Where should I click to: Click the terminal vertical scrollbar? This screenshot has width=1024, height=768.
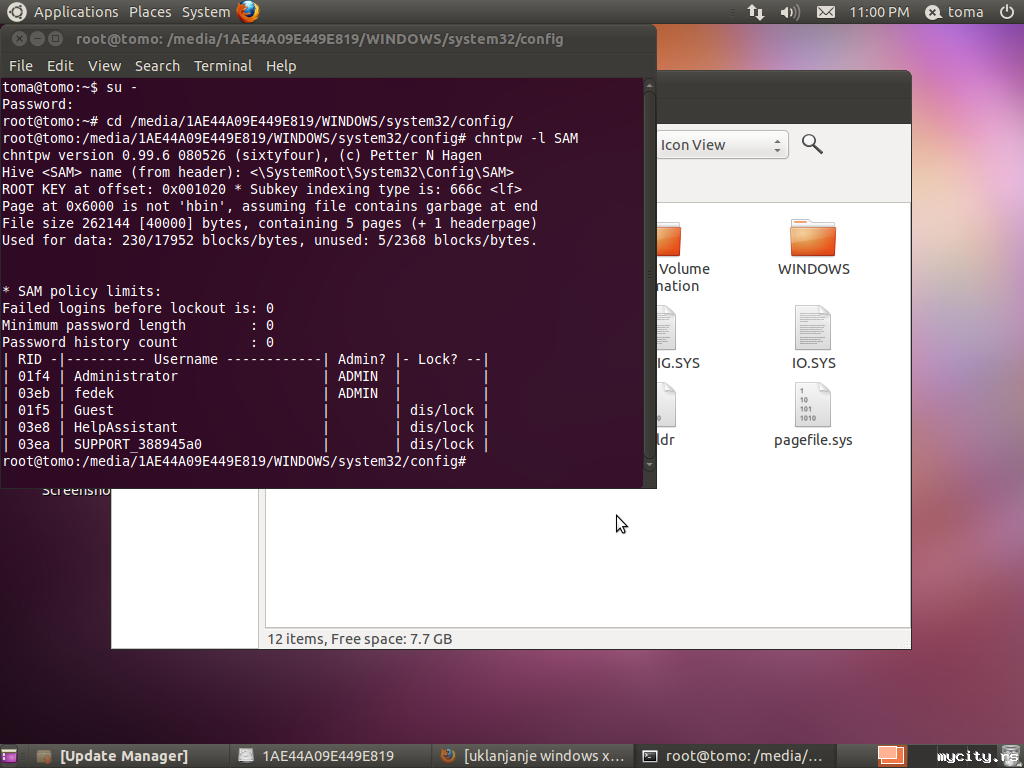point(649,280)
